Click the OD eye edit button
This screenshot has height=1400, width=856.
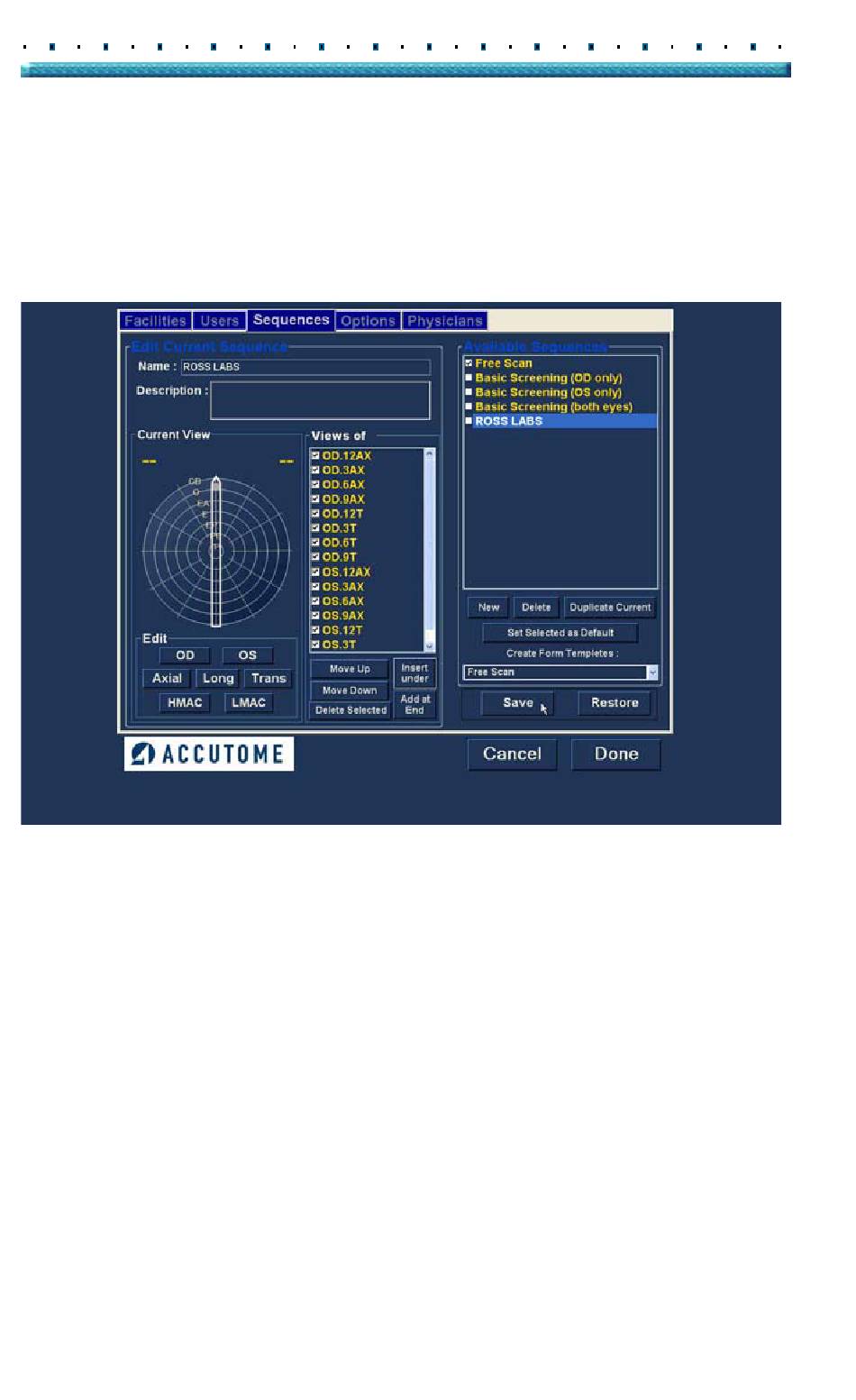[185, 655]
